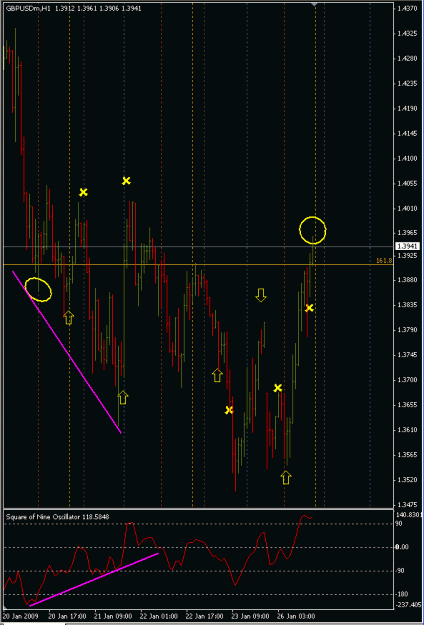Viewport: 424px width, 625px height.
Task: Select the highest yellow X mark near 1.4055
Action: (126, 181)
